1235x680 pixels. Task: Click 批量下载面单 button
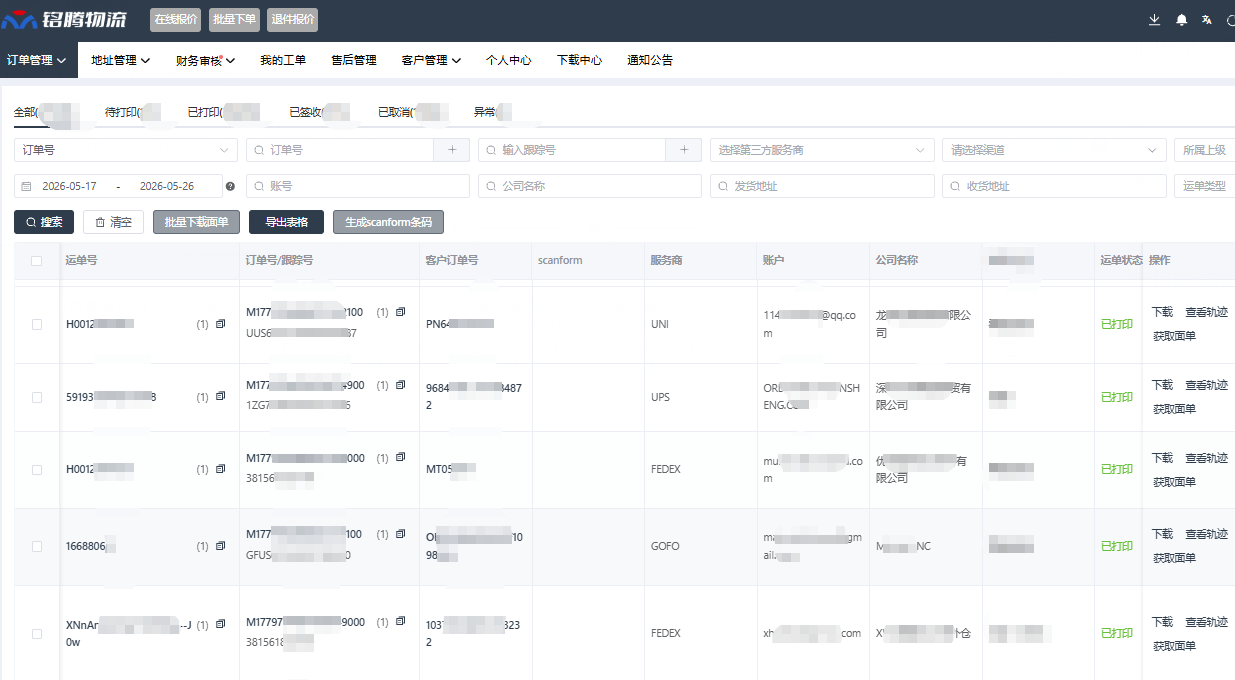coord(196,222)
